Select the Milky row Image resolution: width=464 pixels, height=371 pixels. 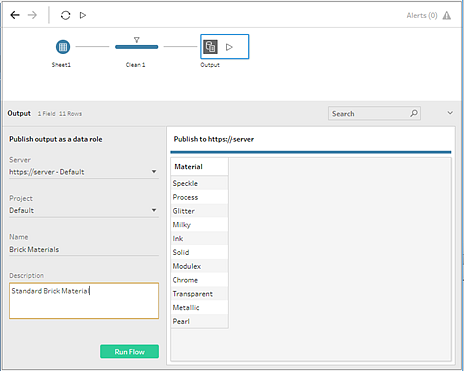pyautogui.click(x=199, y=225)
